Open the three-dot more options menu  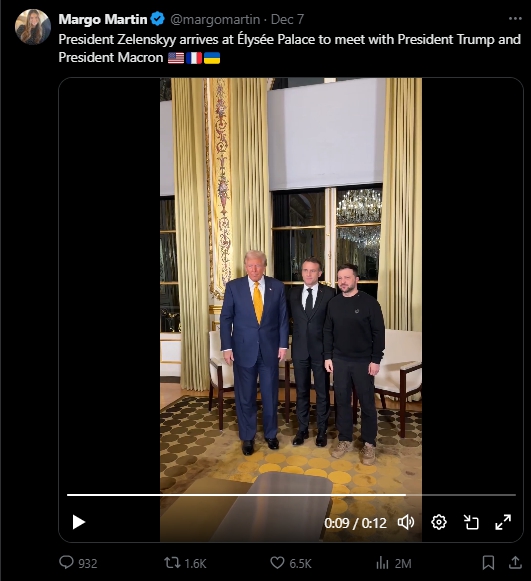(515, 19)
